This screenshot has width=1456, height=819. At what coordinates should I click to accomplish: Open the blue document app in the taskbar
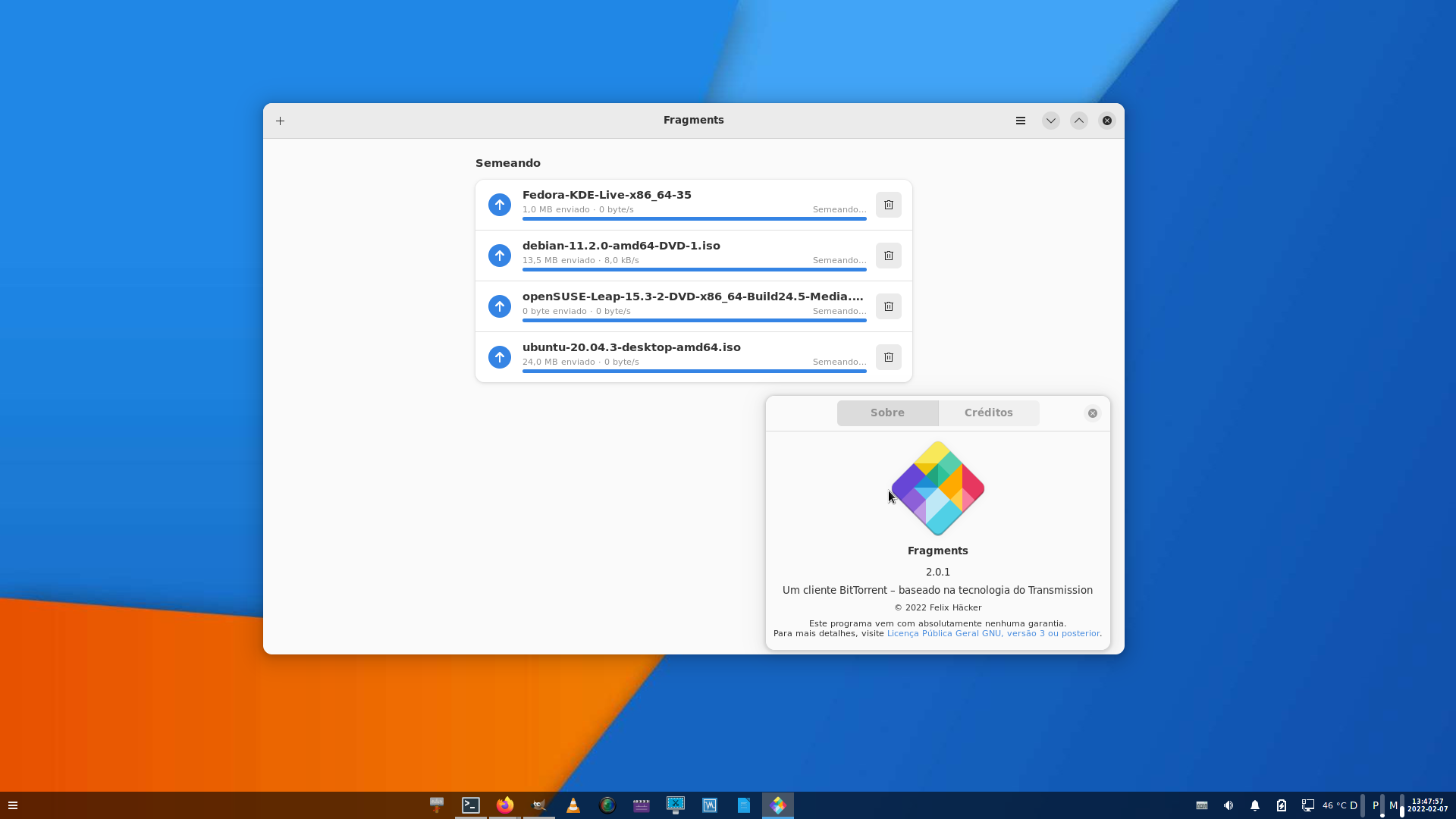[744, 805]
